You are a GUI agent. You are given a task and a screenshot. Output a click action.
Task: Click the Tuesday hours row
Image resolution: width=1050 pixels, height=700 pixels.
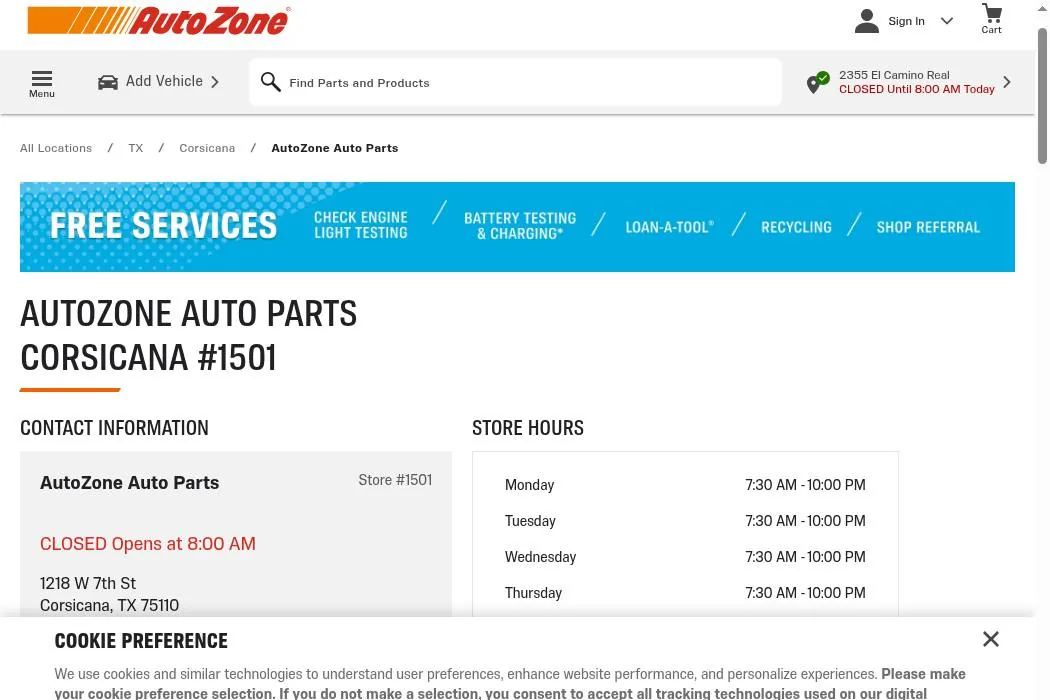click(x=685, y=520)
